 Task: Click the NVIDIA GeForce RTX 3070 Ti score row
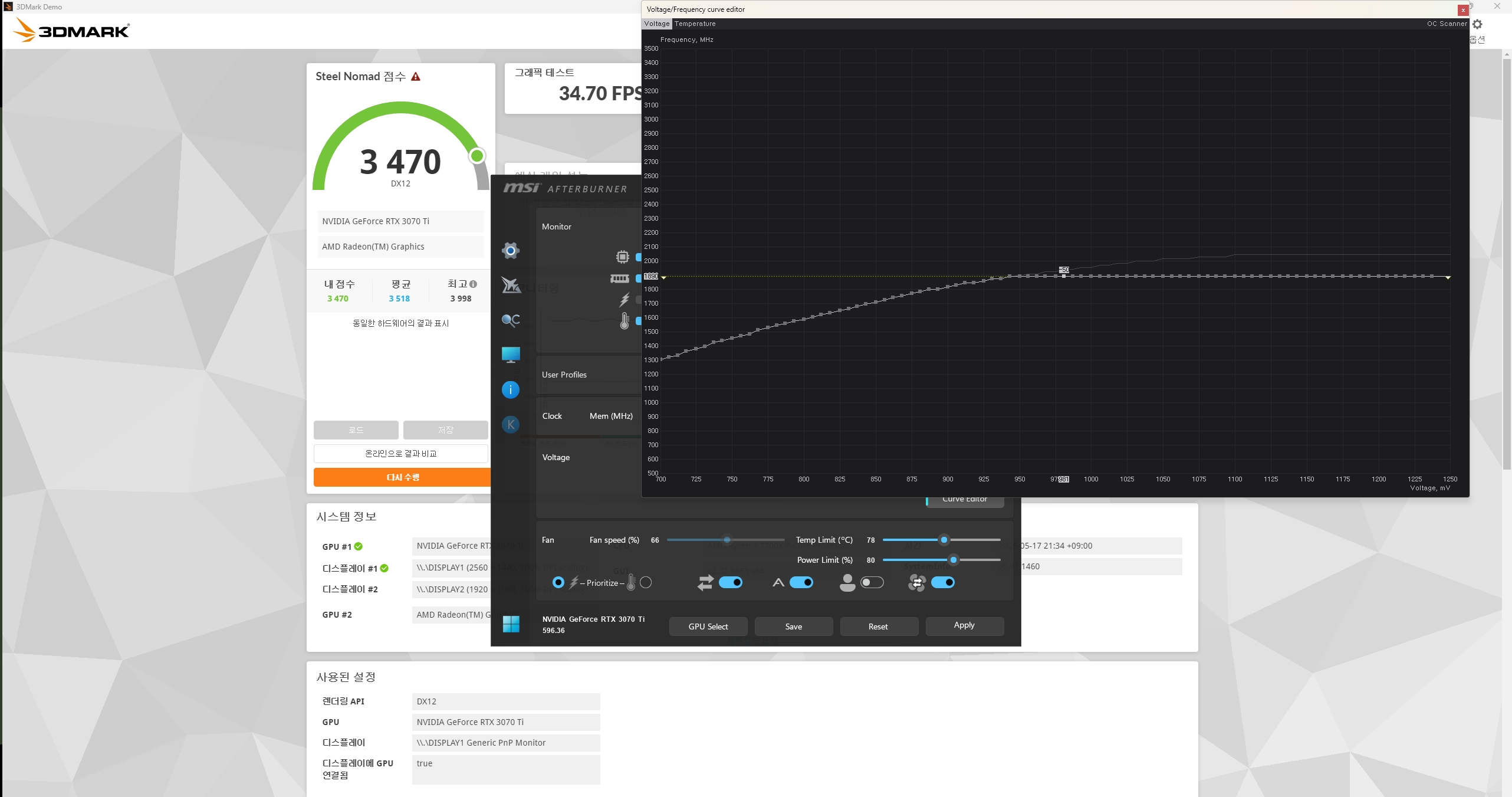pos(401,221)
